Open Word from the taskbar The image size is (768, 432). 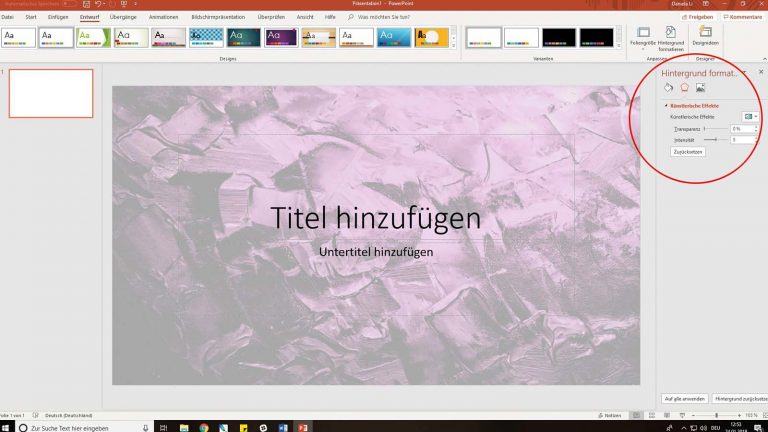[283, 428]
